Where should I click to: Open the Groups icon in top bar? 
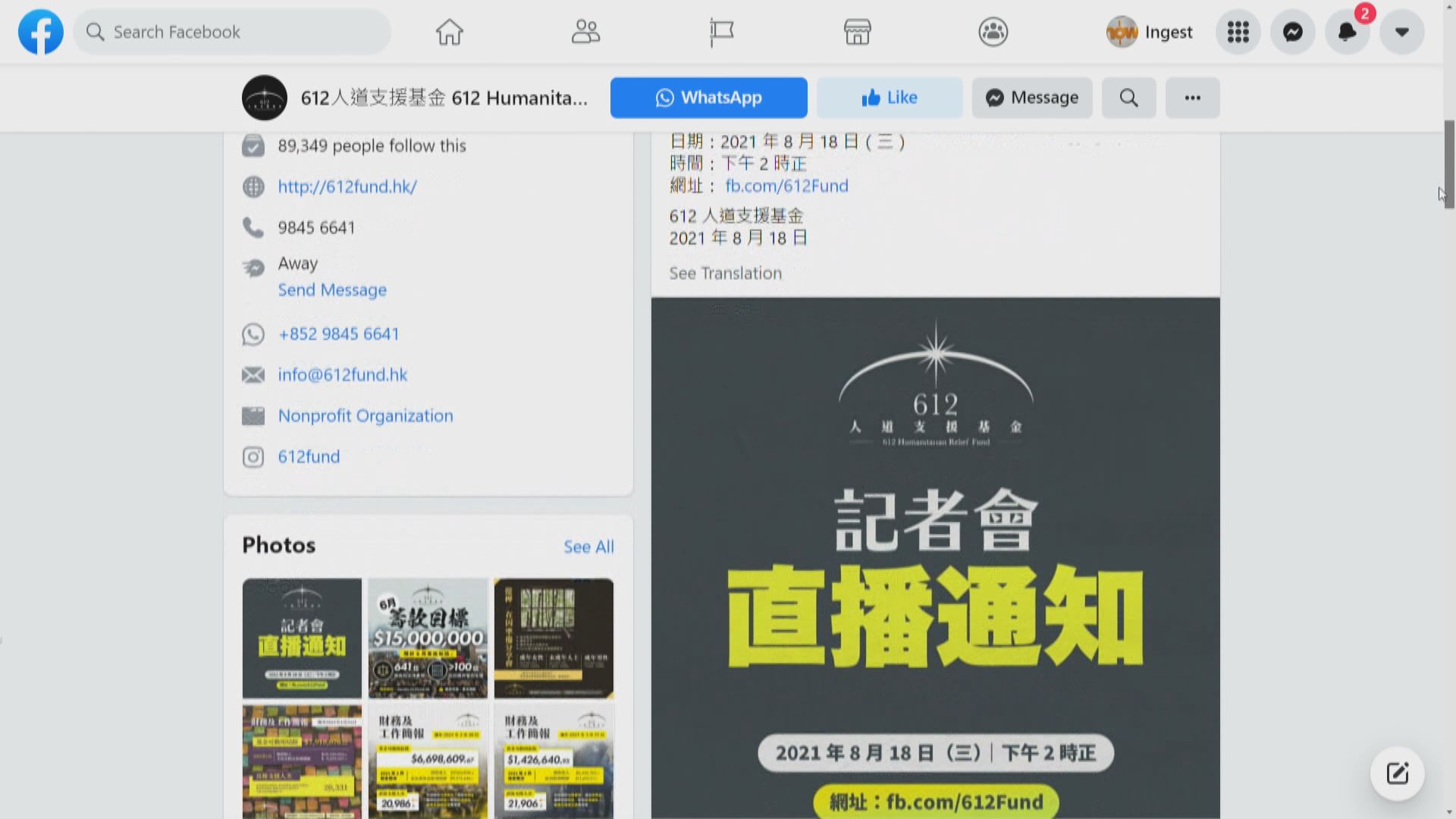(993, 32)
